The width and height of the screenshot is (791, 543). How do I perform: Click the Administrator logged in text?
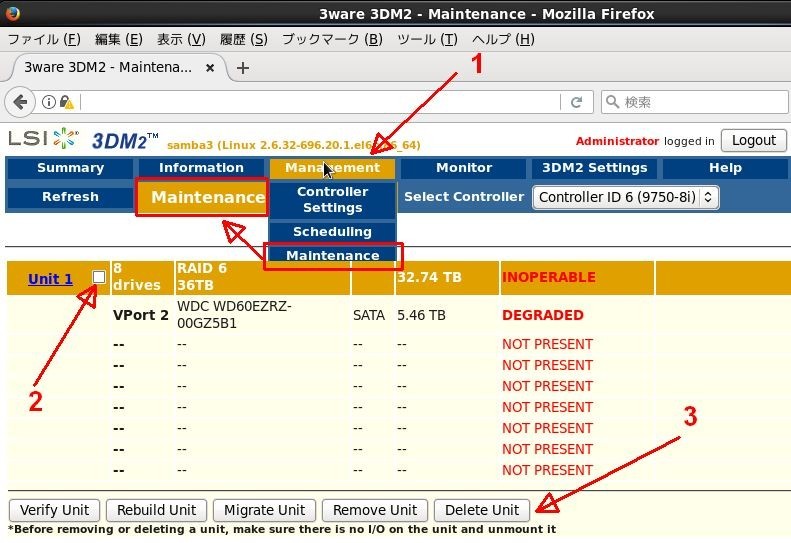(645, 141)
